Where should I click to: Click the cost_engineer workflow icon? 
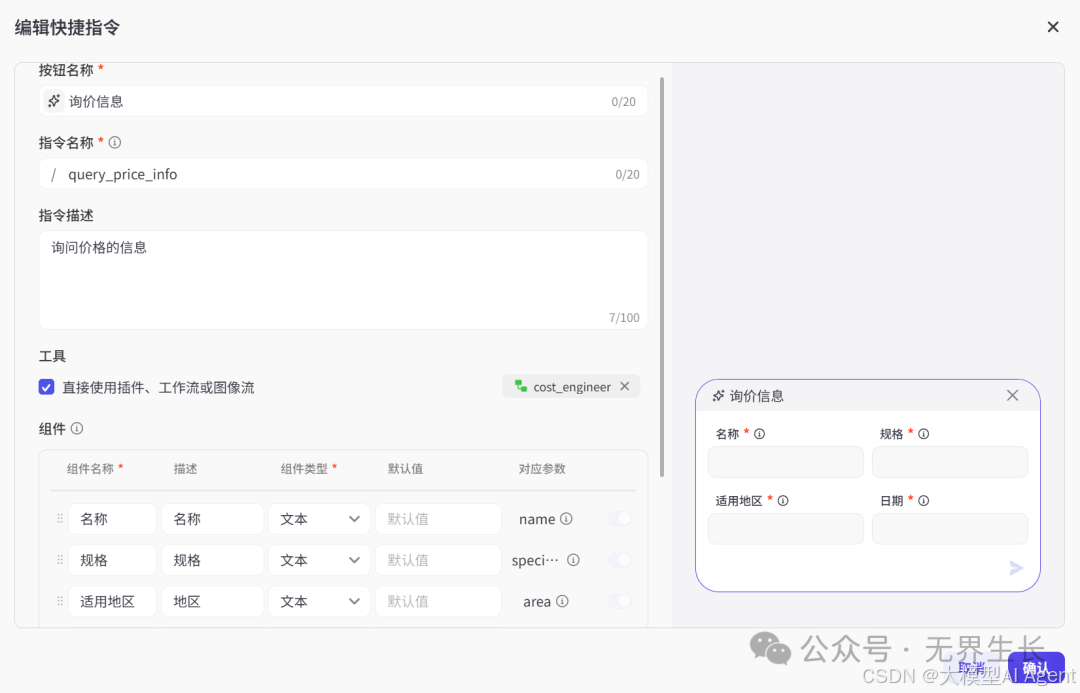tap(521, 386)
